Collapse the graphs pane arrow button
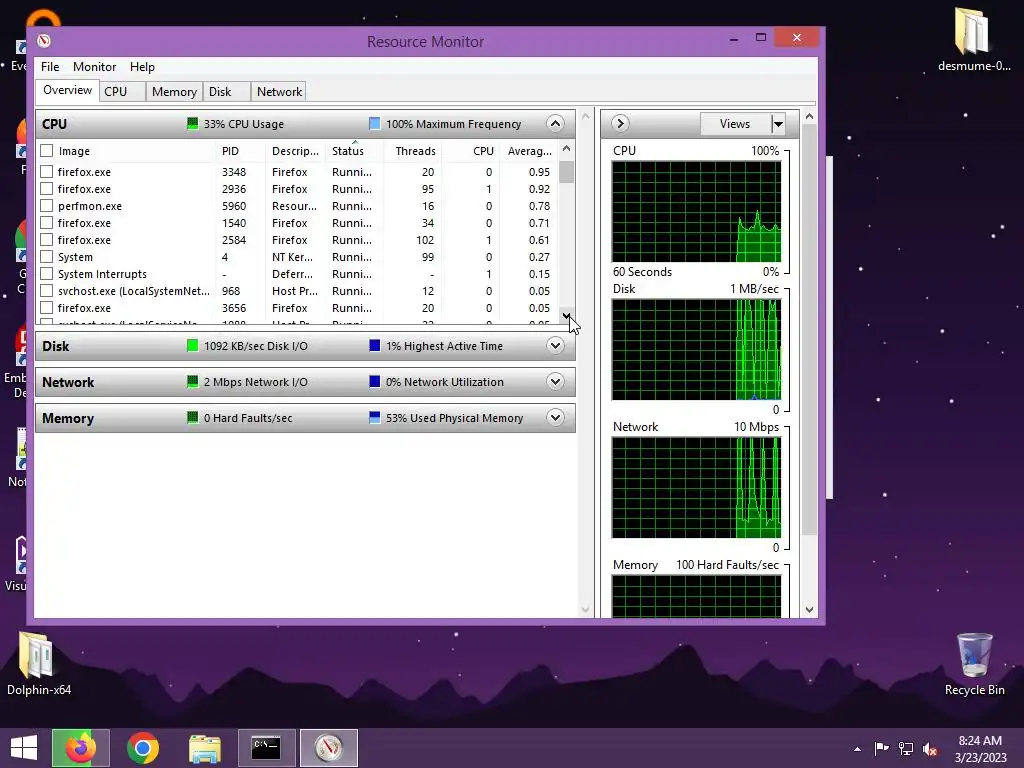 [x=620, y=123]
